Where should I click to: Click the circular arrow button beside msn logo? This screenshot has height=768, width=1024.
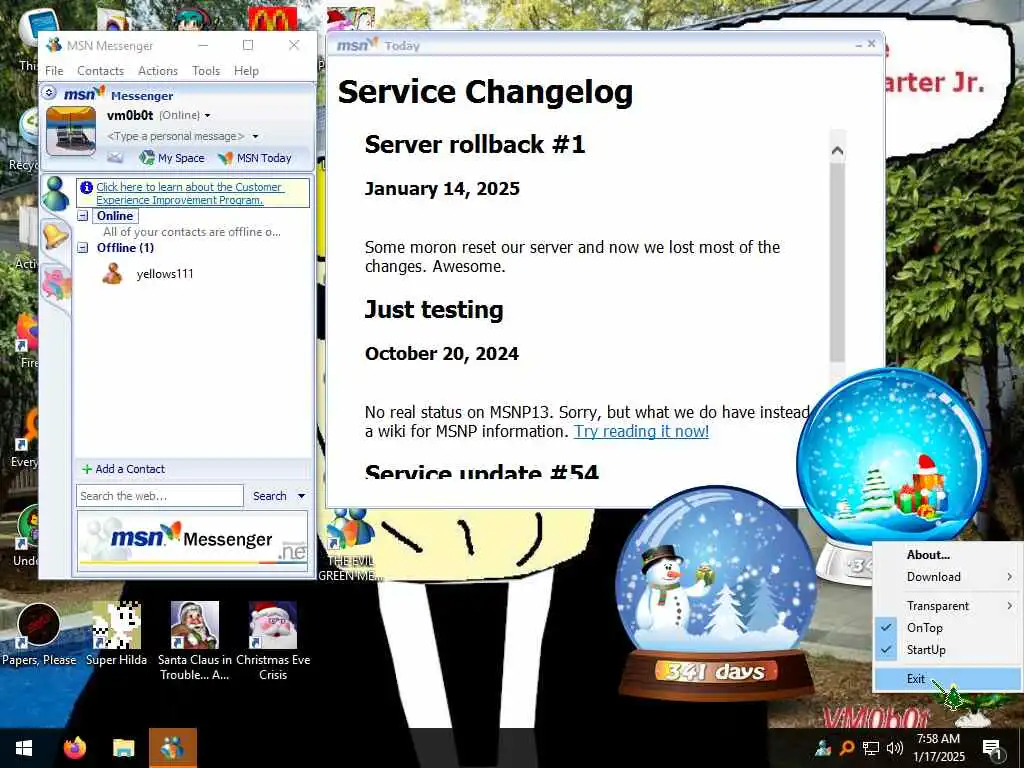point(49,93)
